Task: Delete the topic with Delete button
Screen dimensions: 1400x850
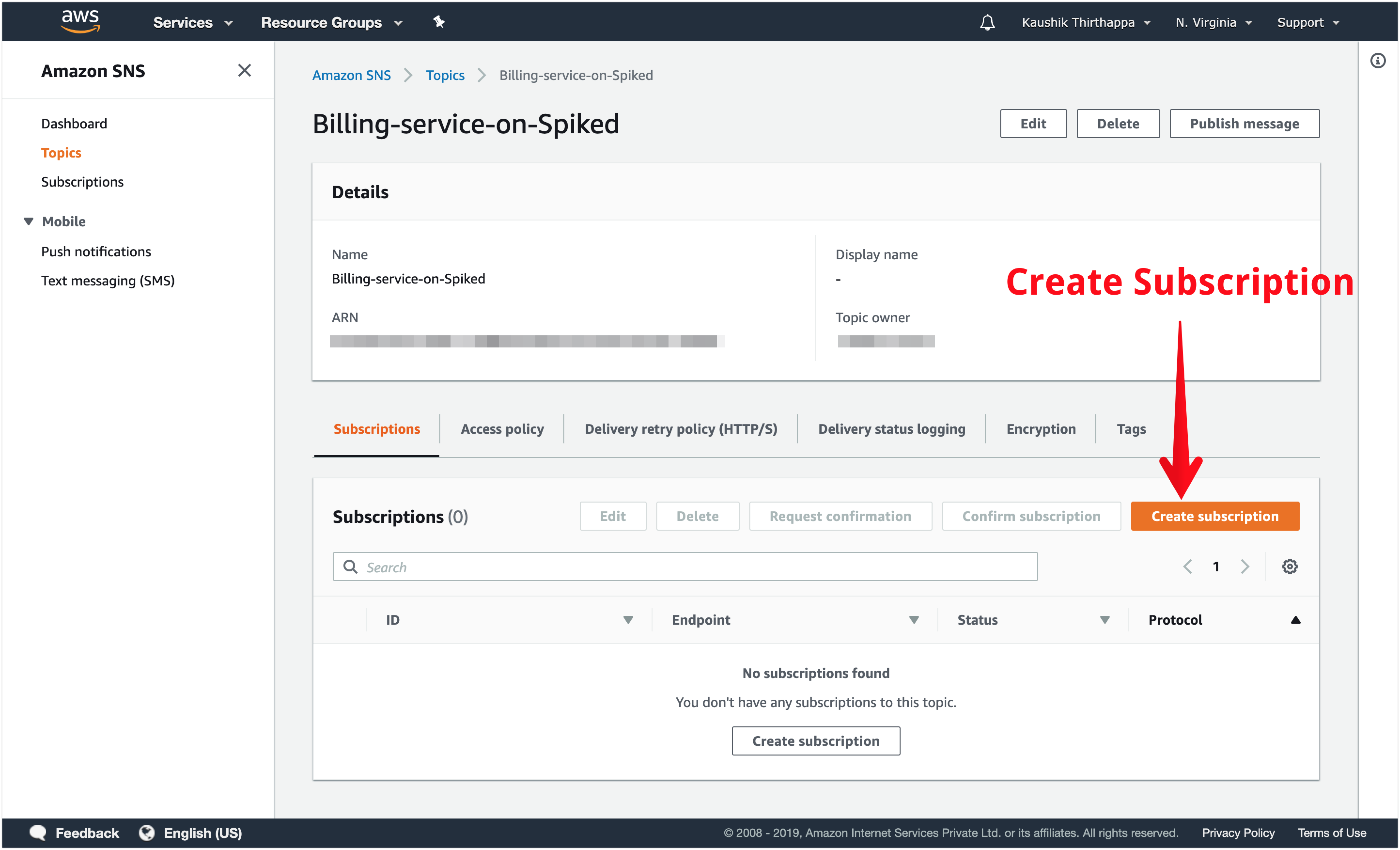Action: (x=1118, y=123)
